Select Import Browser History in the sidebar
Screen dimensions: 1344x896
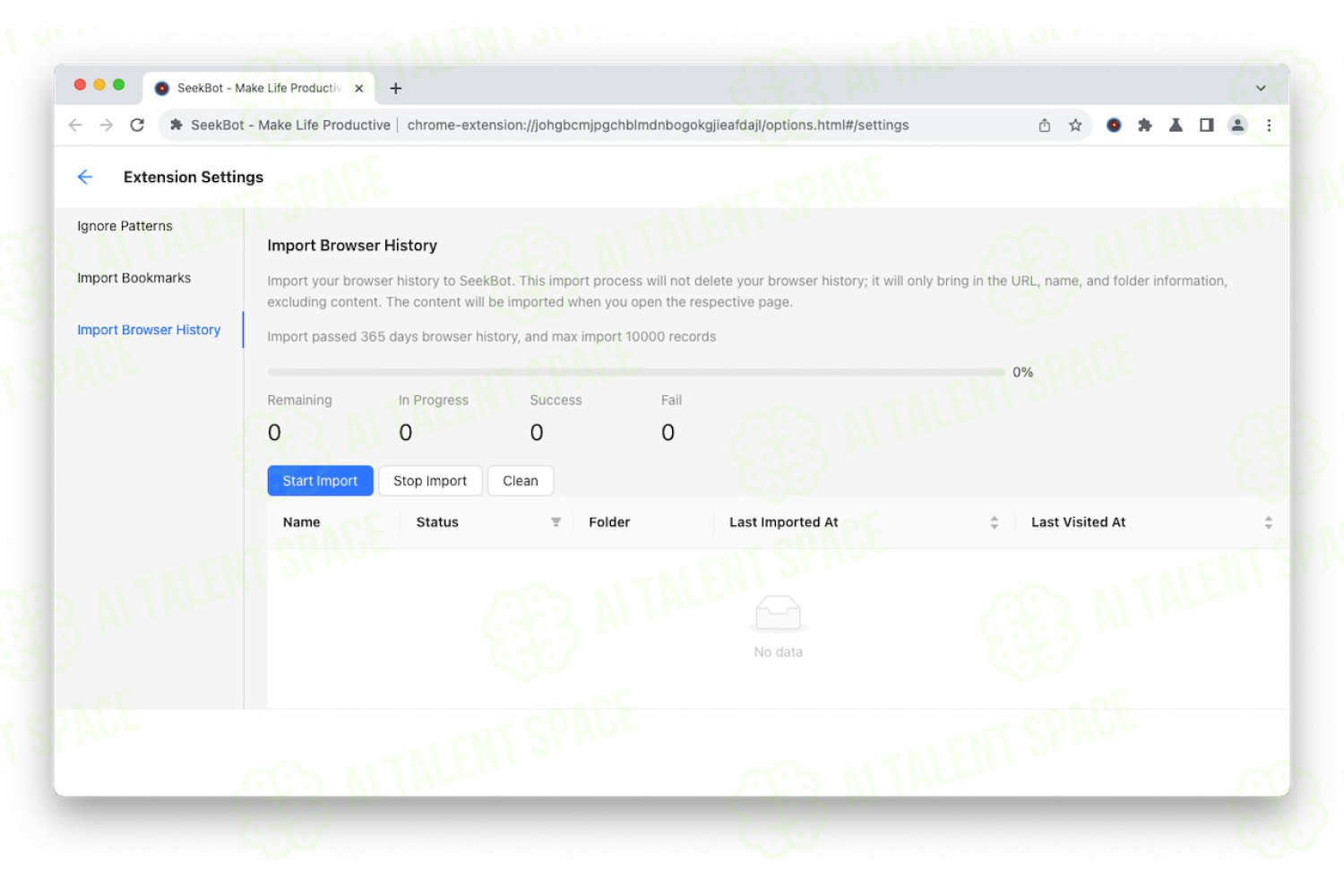tap(149, 330)
